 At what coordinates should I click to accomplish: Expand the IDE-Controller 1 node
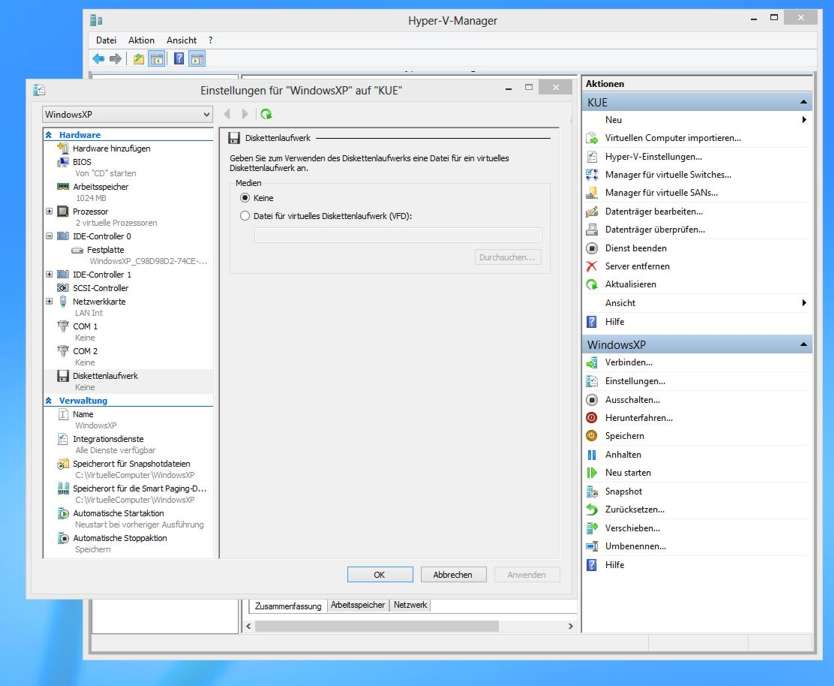pyautogui.click(x=49, y=274)
